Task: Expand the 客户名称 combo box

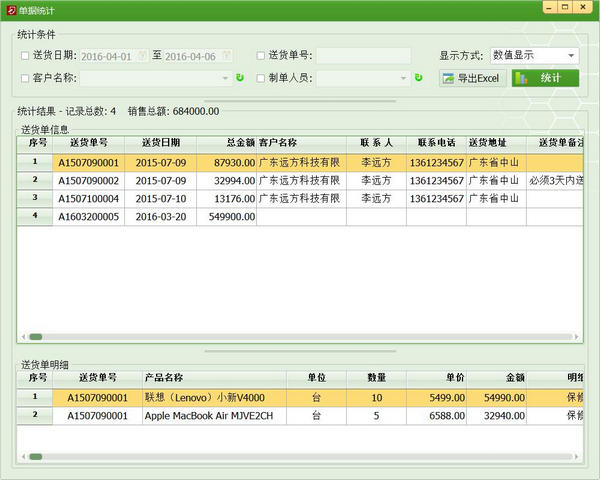Action: click(x=225, y=78)
